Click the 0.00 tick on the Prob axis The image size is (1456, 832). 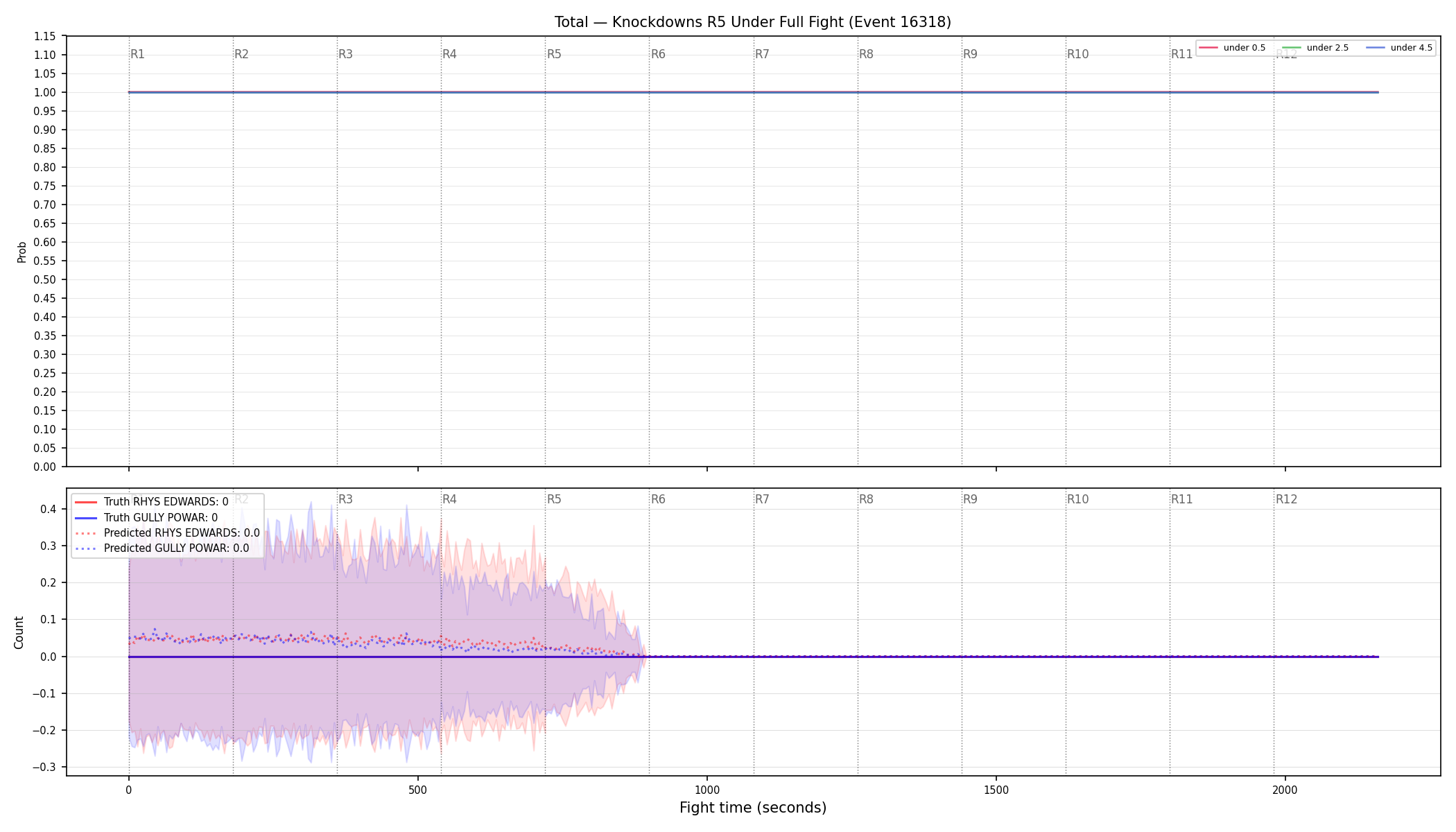pyautogui.click(x=45, y=467)
